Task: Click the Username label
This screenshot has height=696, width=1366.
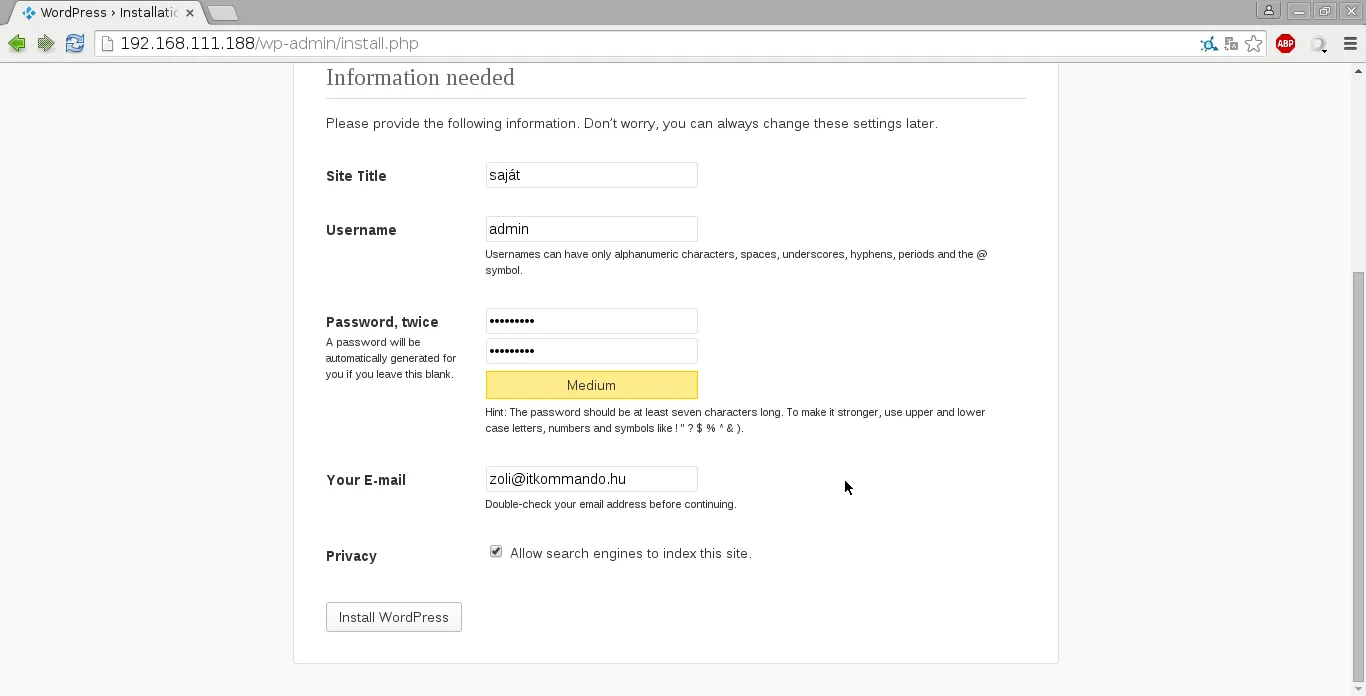Action: pyautogui.click(x=361, y=230)
